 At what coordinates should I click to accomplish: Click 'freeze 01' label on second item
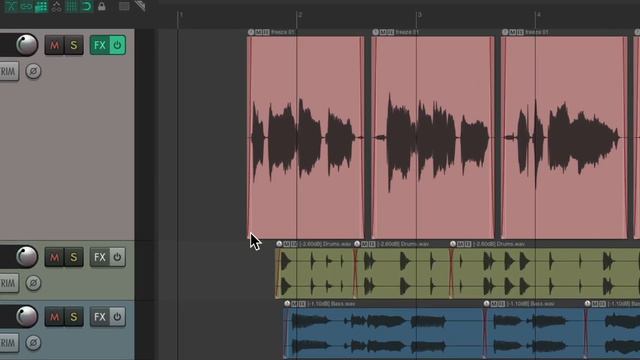tap(407, 32)
